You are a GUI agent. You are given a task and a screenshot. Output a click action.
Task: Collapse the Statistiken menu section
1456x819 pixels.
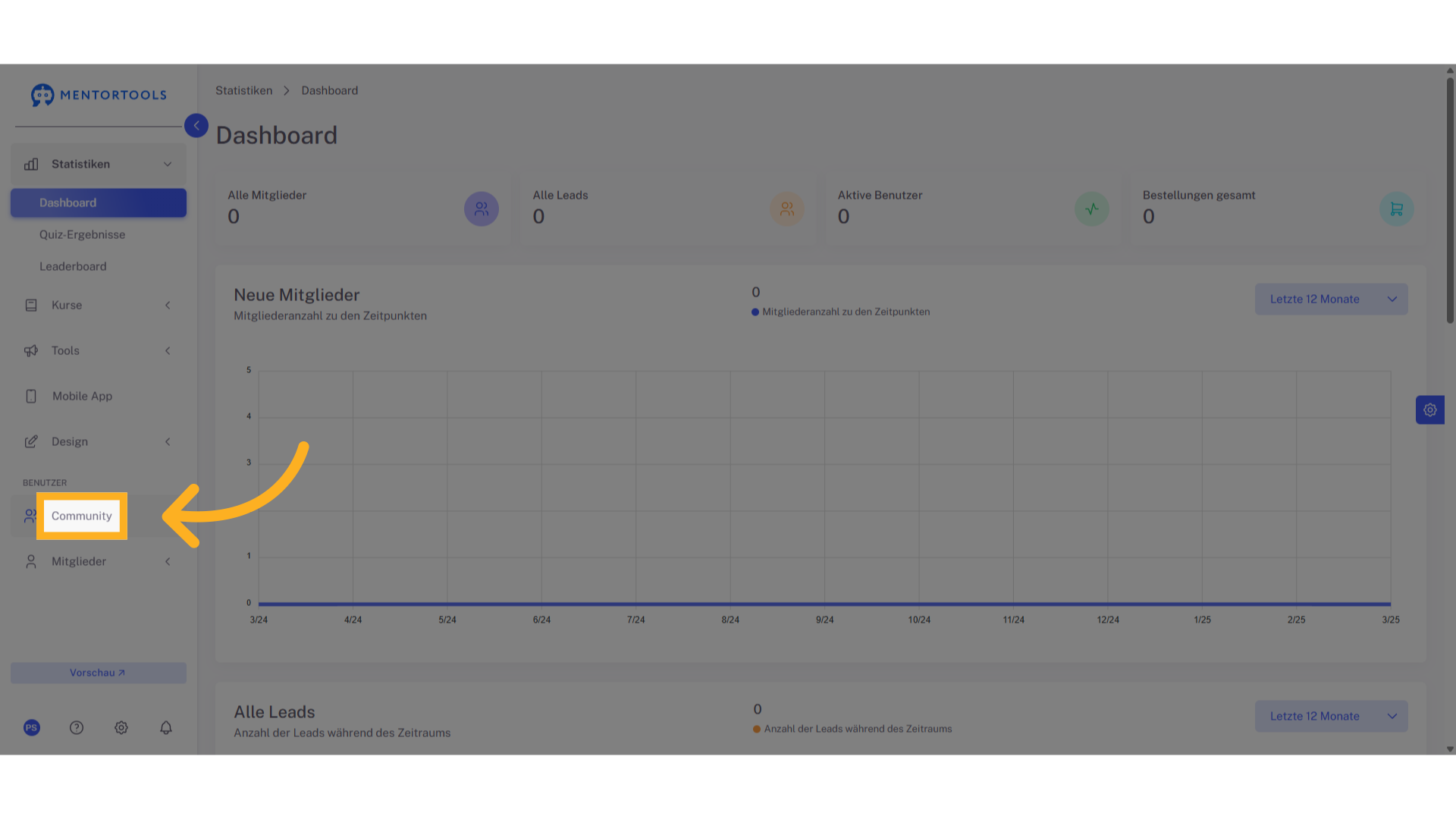click(99, 165)
